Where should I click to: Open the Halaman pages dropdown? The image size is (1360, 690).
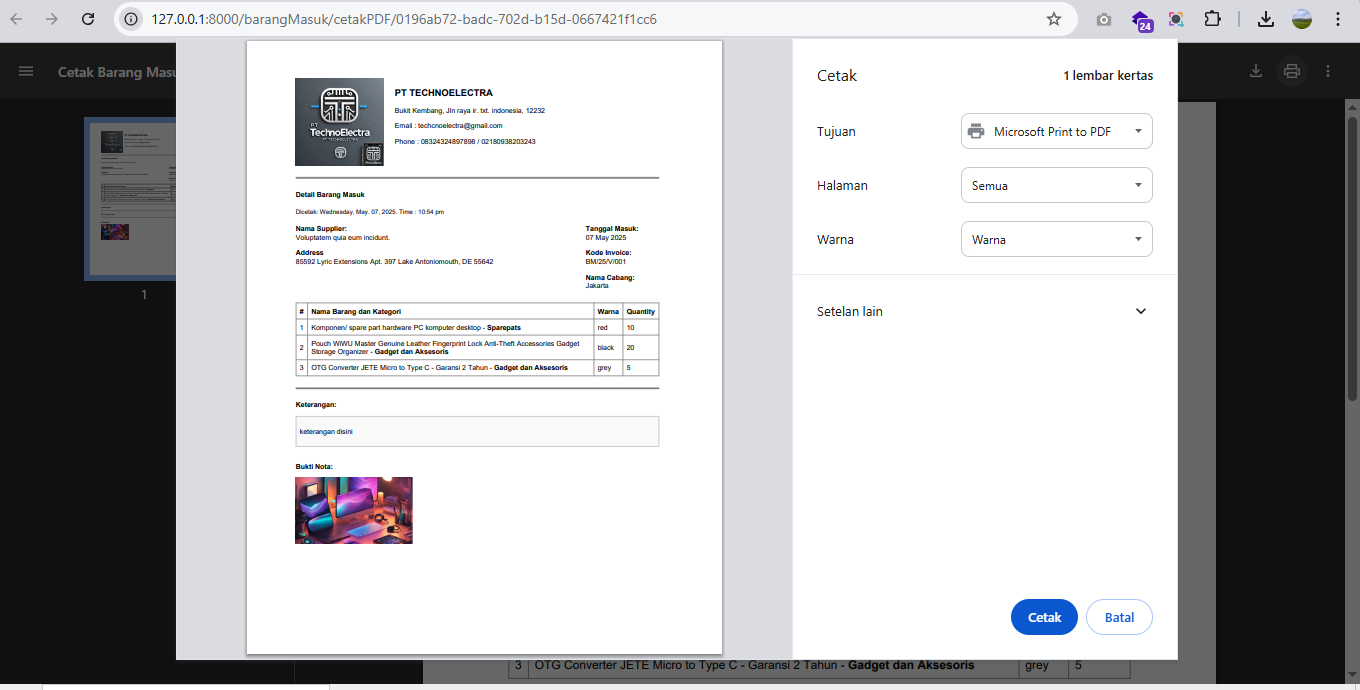[x=1056, y=185]
